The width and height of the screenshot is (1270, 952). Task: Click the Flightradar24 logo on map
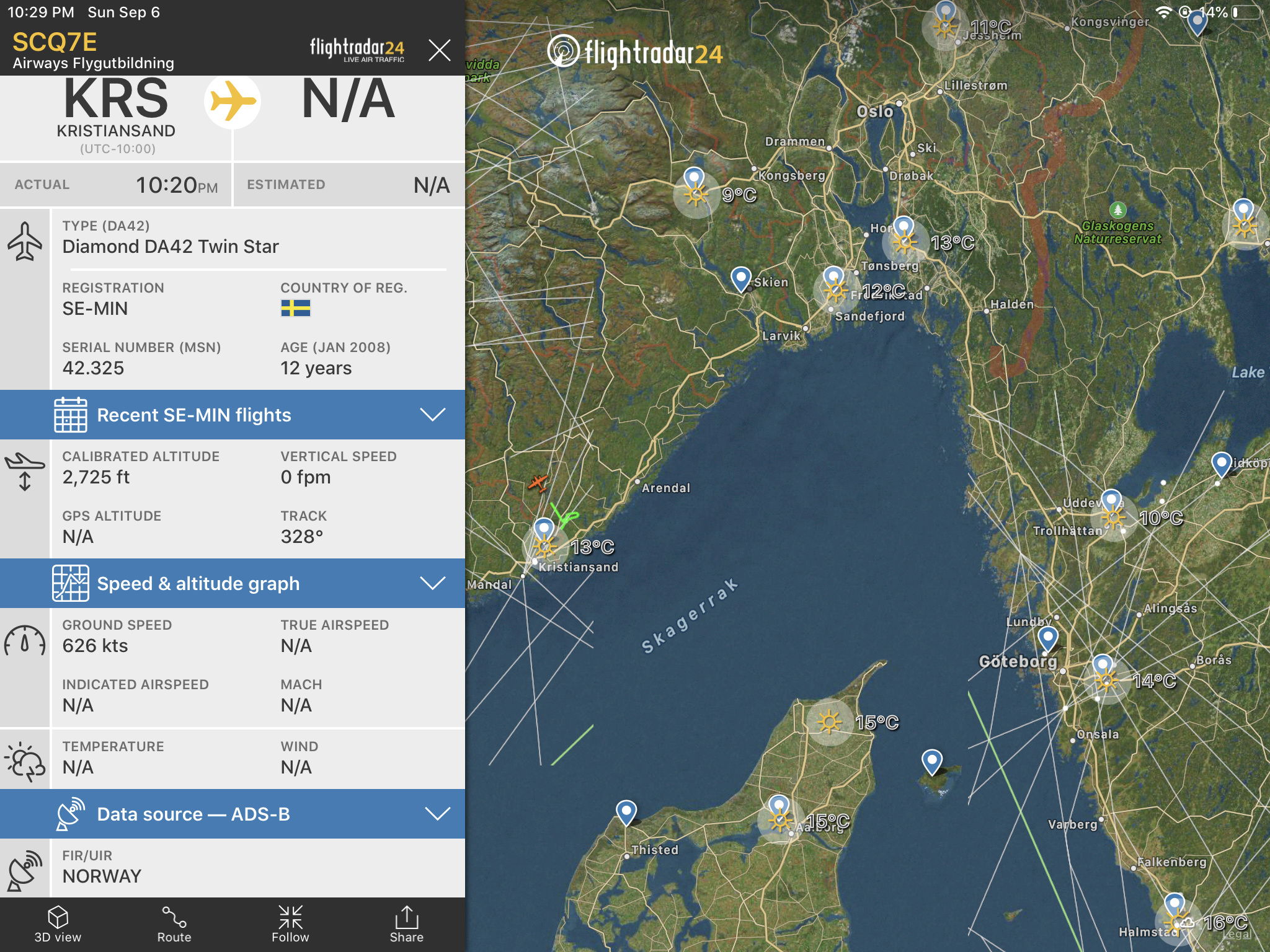(x=636, y=52)
